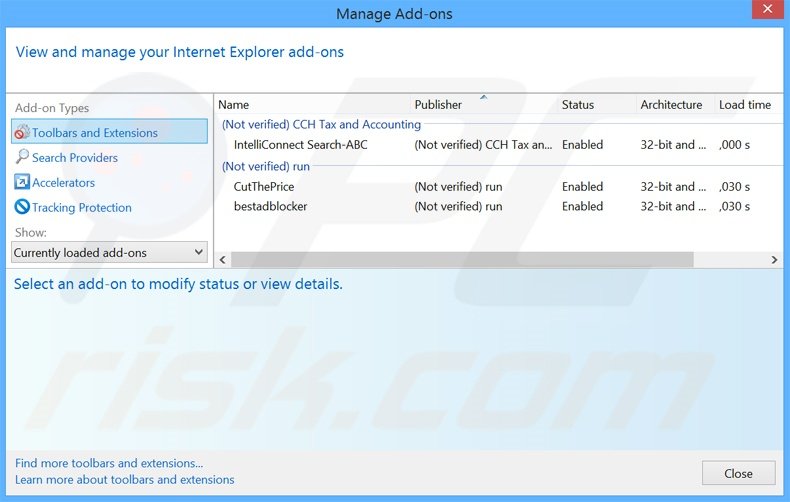Click load time of bestadblocker row
This screenshot has width=790, height=502.
[x=734, y=206]
